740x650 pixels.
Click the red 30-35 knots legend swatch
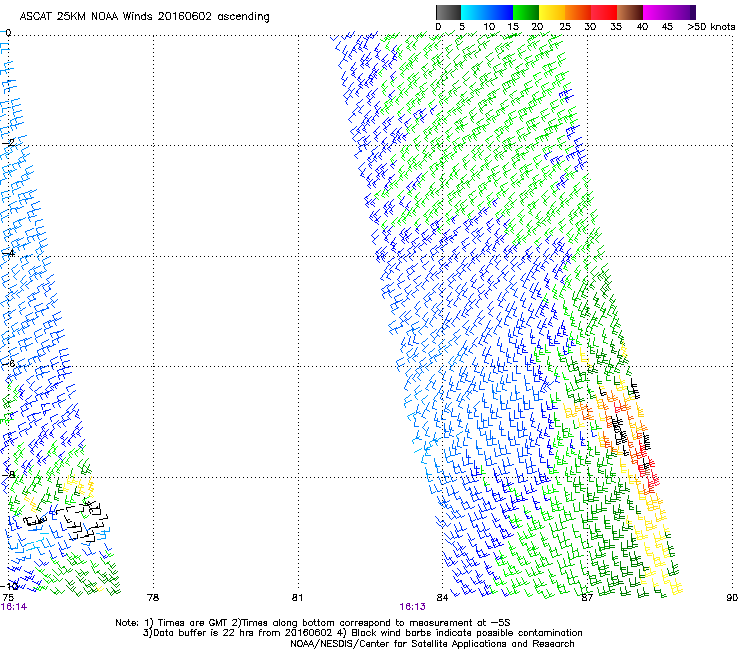click(604, 12)
